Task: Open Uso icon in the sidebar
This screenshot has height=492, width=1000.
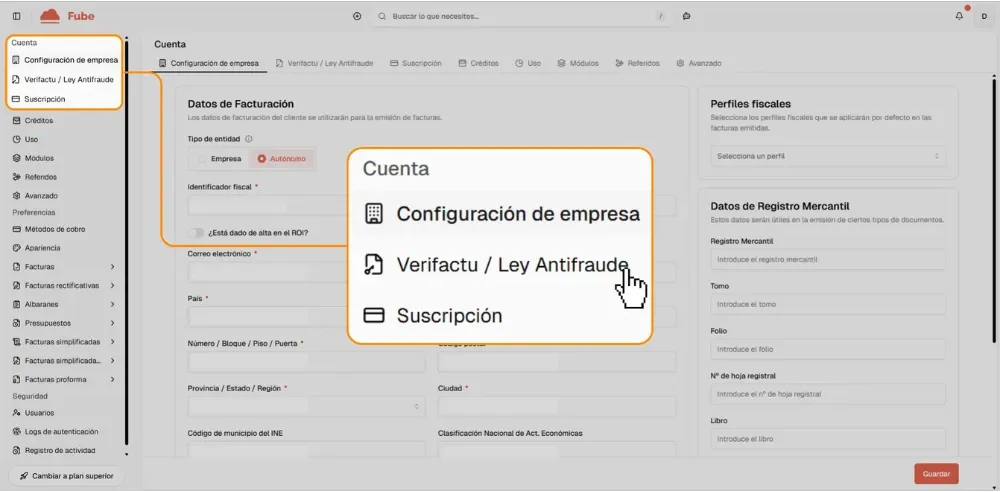Action: coord(17,139)
